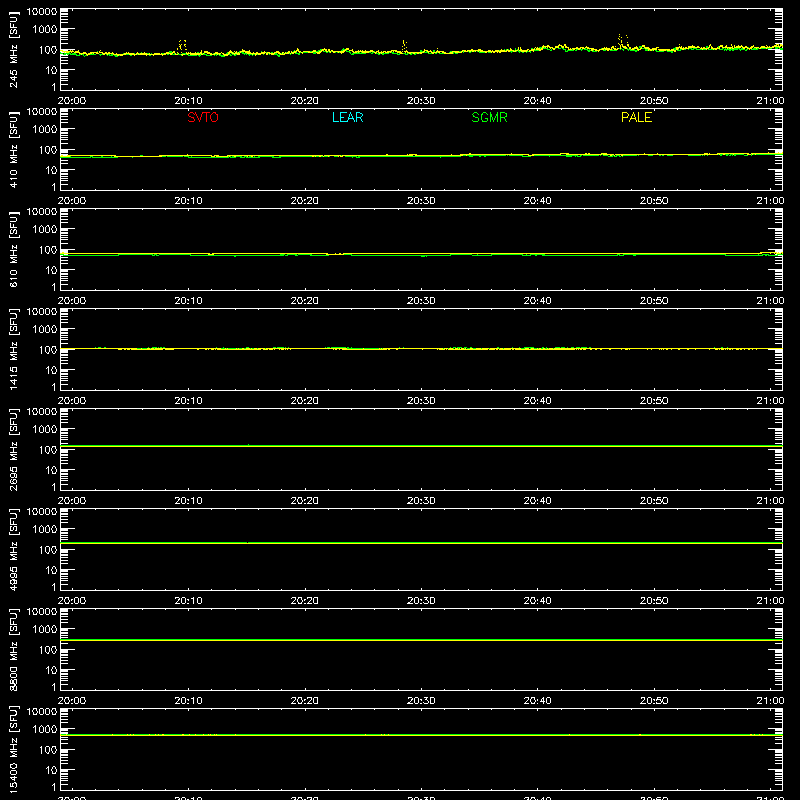The image size is (800, 800).
Task: Click the 1000 y-axis value of 410 MHz plot
Action: pos(45,130)
